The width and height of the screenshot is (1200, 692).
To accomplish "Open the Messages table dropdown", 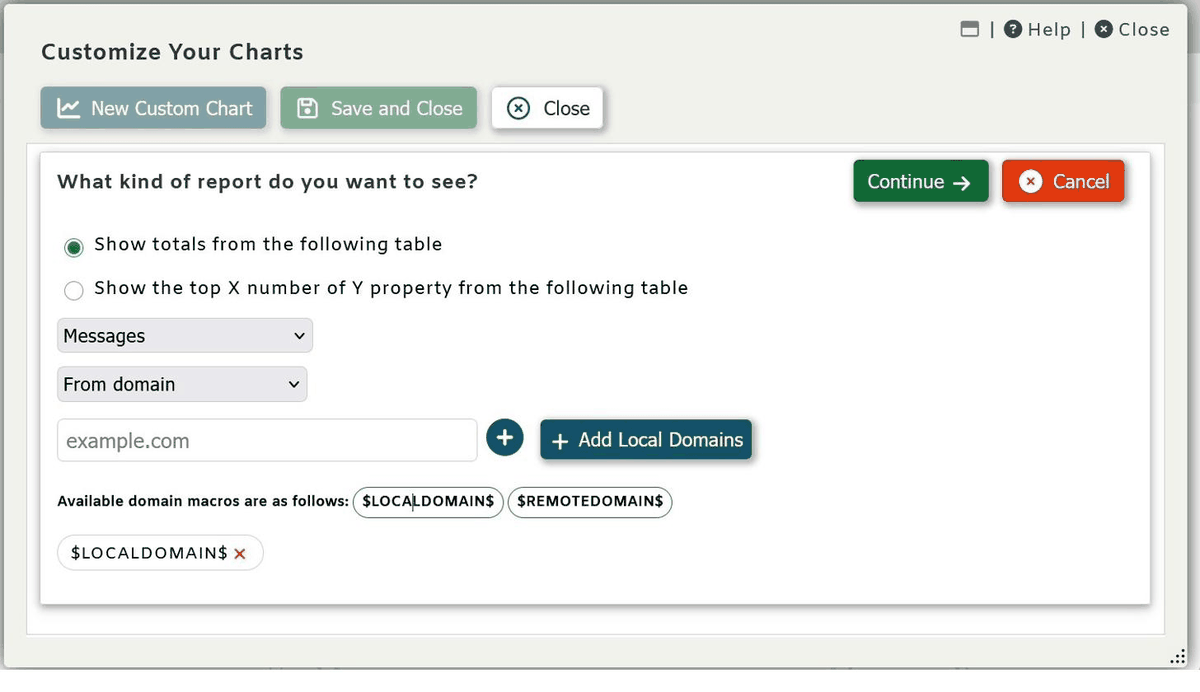I will pos(185,336).
